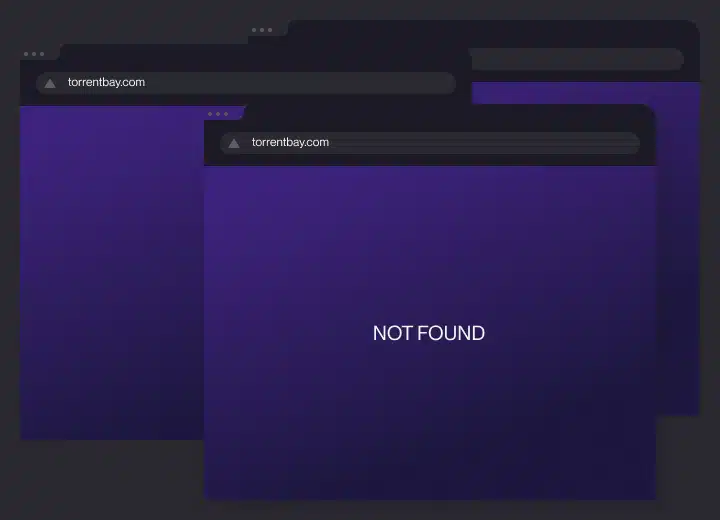
Task: Click the left window's warning triangle icon
Action: coord(50,83)
